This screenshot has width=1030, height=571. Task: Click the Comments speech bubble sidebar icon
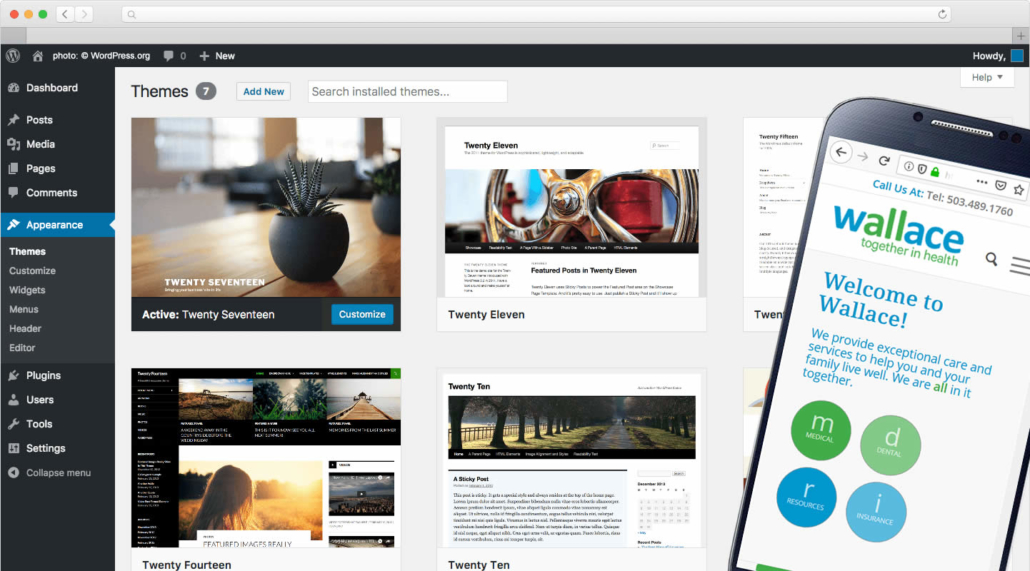pos(14,193)
